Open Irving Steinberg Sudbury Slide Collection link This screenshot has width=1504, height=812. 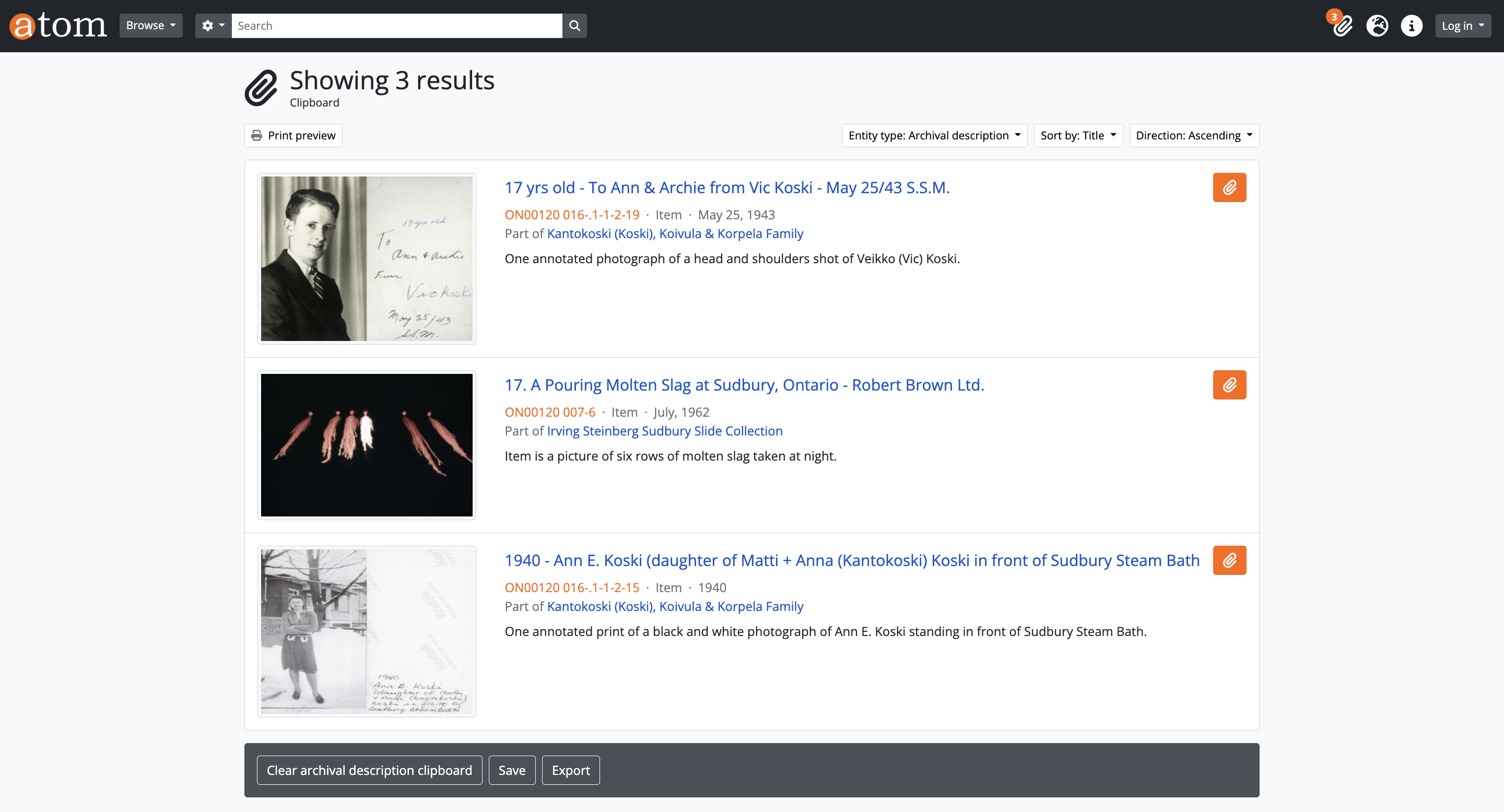tap(664, 431)
